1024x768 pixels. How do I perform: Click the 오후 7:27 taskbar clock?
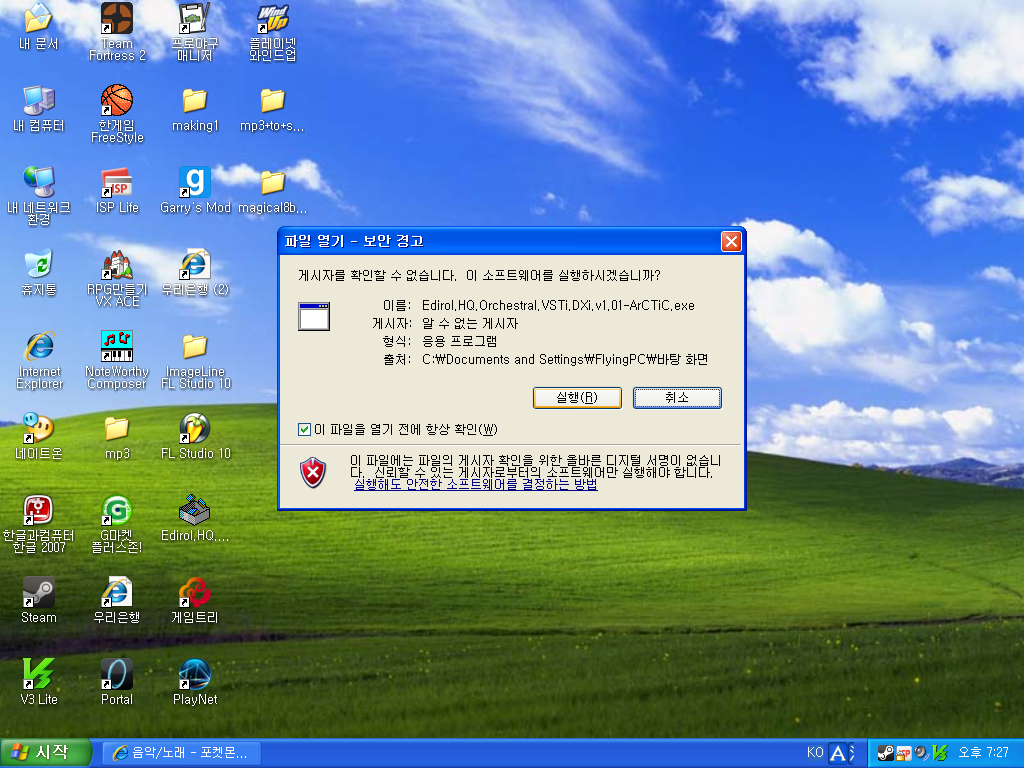[x=983, y=752]
